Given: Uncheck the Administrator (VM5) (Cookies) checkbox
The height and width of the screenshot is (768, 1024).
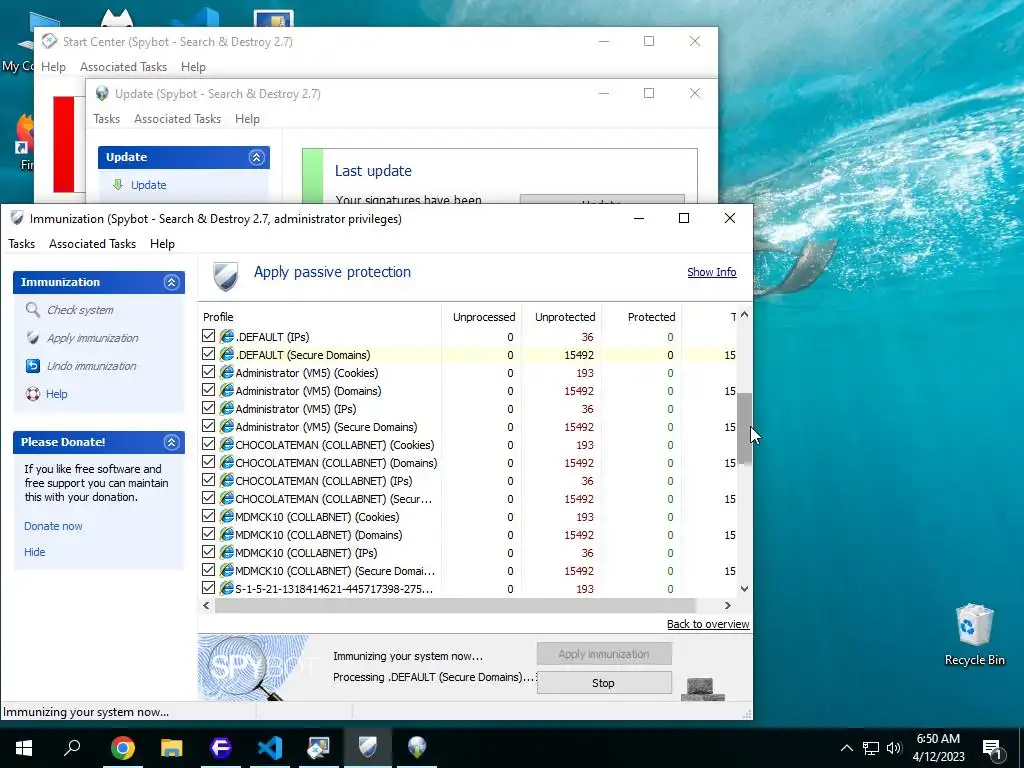Looking at the screenshot, I should tap(208, 372).
